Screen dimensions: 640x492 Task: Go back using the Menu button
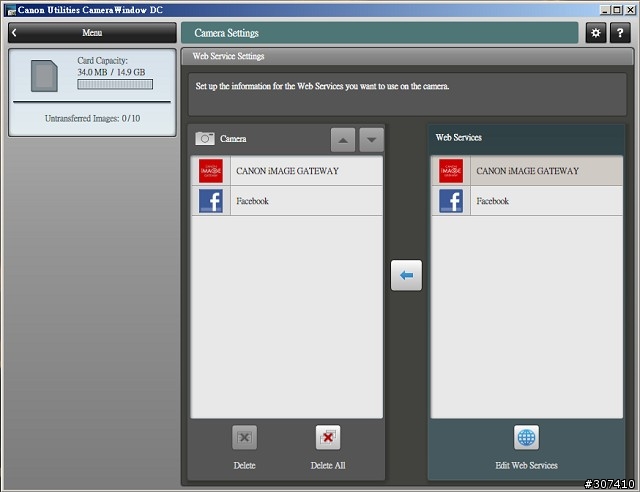tap(92, 33)
